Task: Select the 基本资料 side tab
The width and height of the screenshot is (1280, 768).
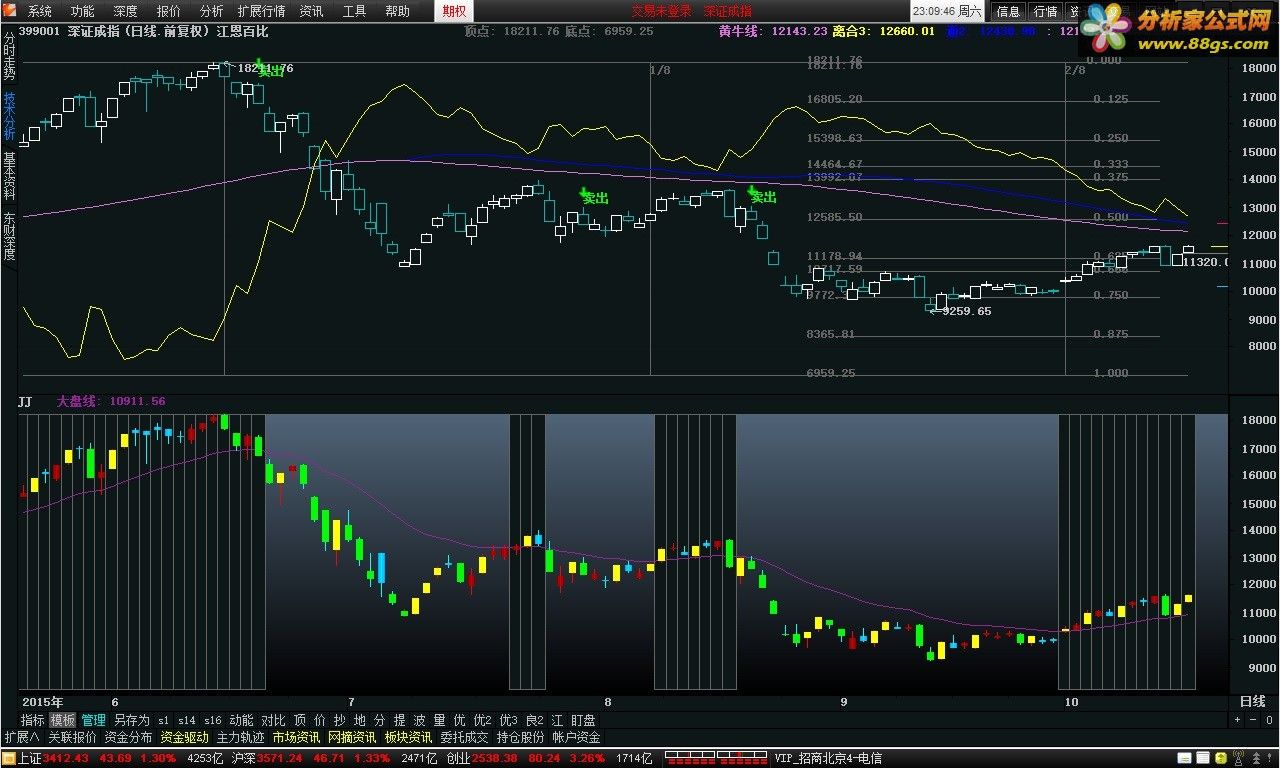Action: point(9,177)
